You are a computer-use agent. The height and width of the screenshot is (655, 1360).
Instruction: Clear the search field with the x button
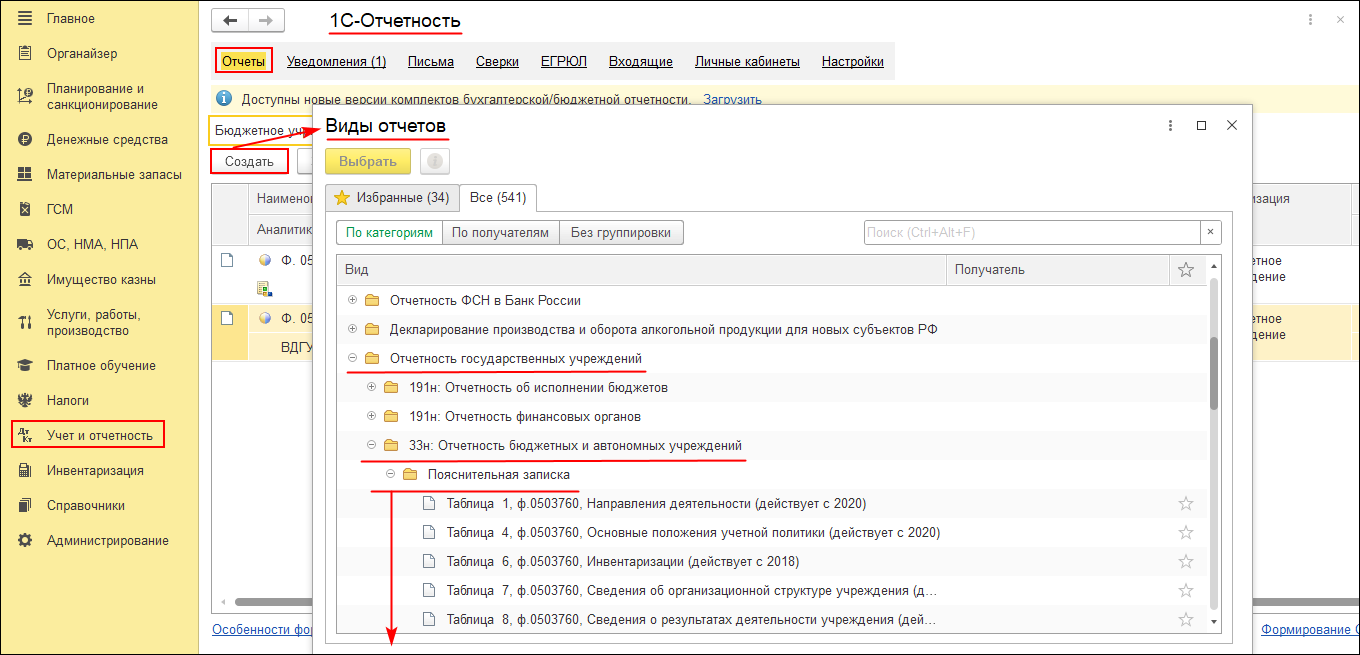[x=1210, y=232]
